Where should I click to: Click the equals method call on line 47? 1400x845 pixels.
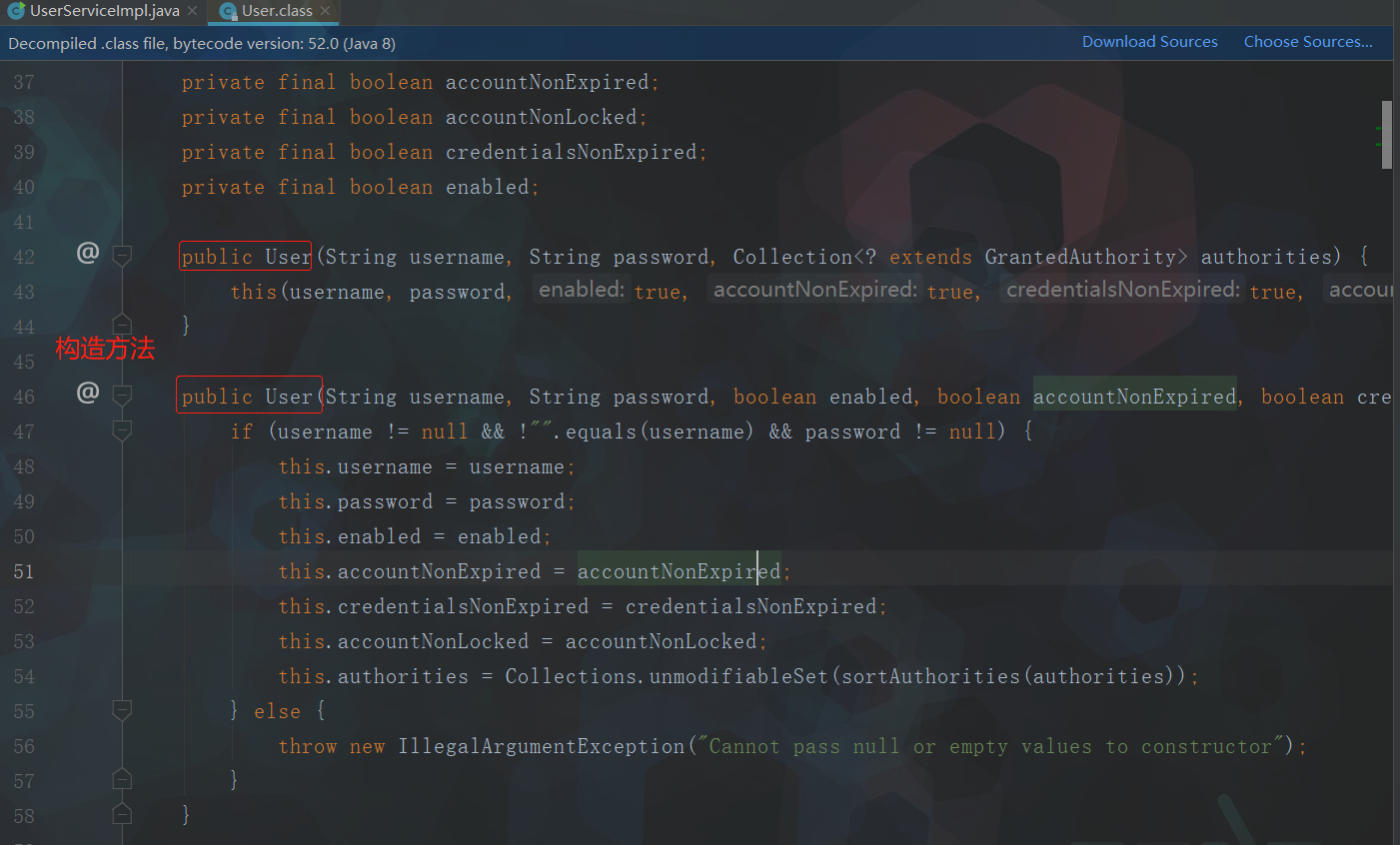[601, 431]
